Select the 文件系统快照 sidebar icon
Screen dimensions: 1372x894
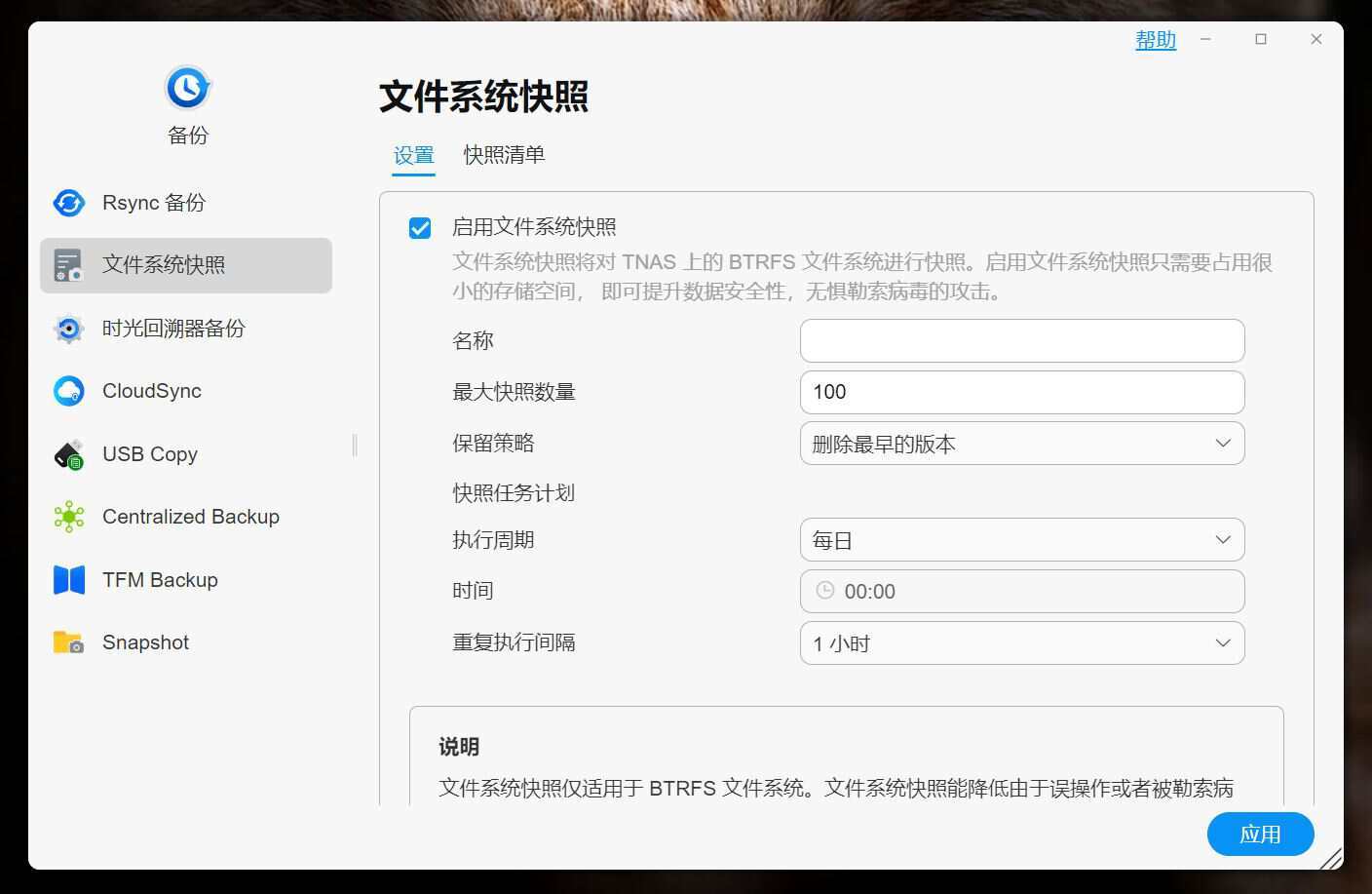pos(69,265)
